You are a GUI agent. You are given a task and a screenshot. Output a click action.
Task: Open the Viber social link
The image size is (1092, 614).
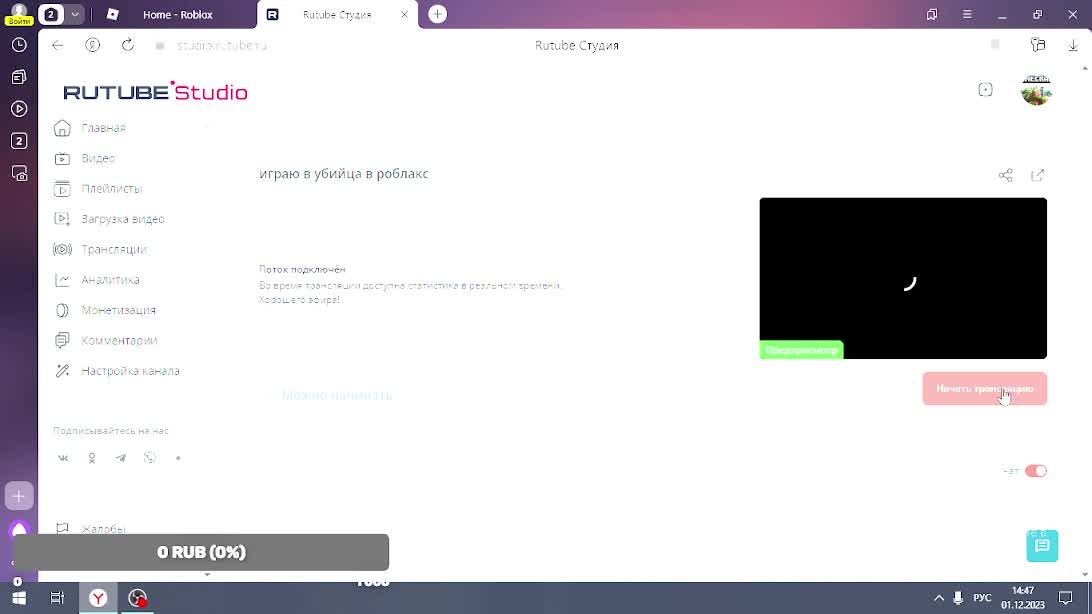pyautogui.click(x=150, y=458)
